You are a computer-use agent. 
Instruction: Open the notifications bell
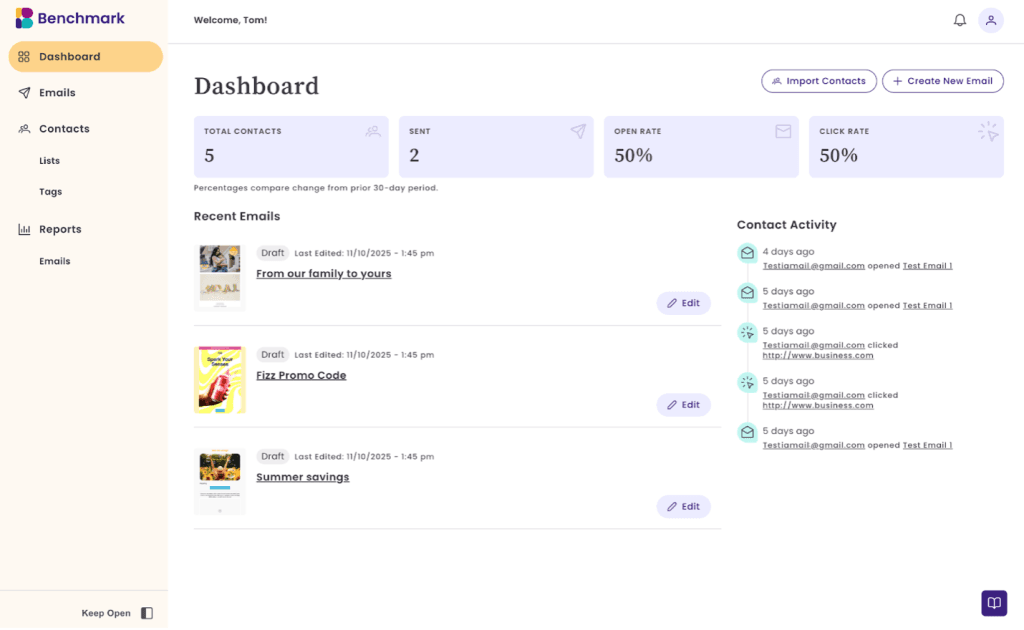pos(959,19)
